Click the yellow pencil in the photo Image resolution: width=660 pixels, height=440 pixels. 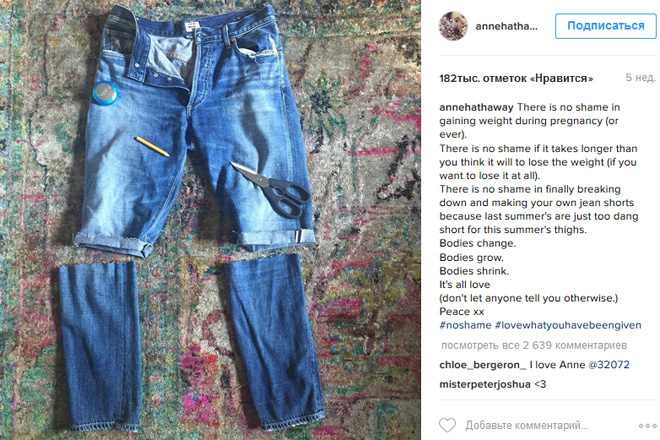152,146
